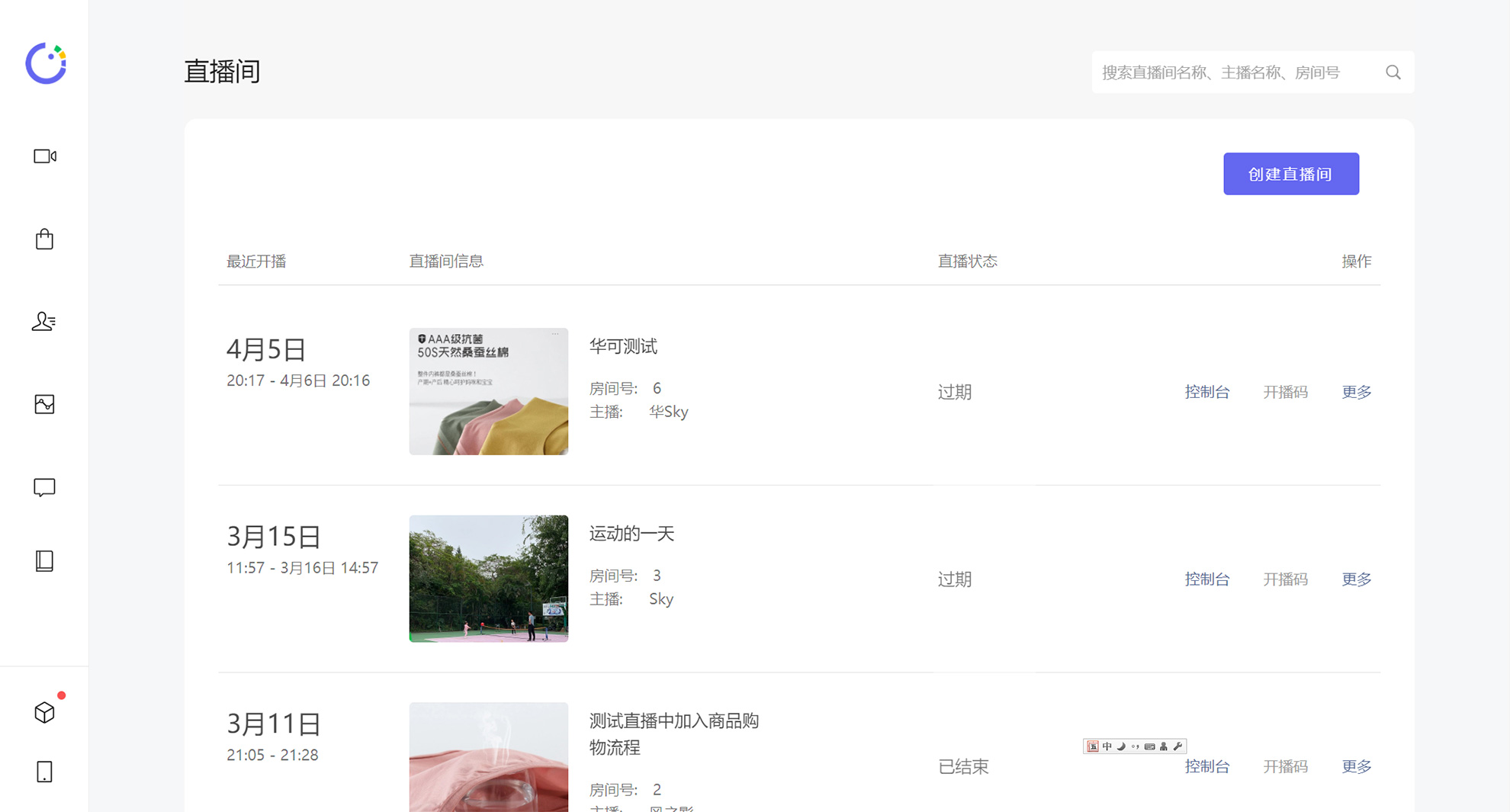Select the mobile phone icon in sidebar
The image size is (1510, 812).
[44, 772]
